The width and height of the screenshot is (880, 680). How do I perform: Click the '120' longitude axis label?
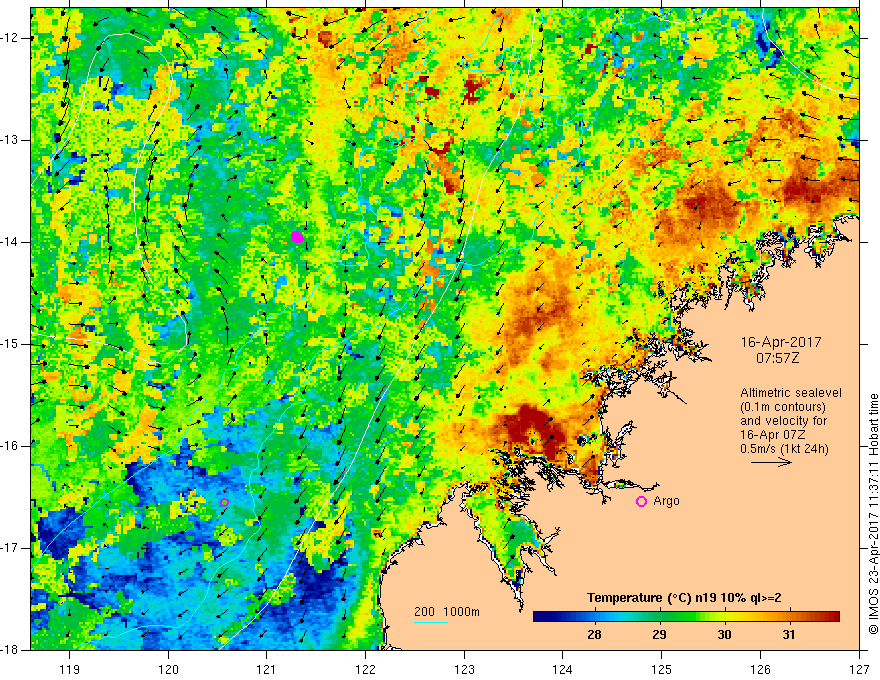click(x=168, y=669)
